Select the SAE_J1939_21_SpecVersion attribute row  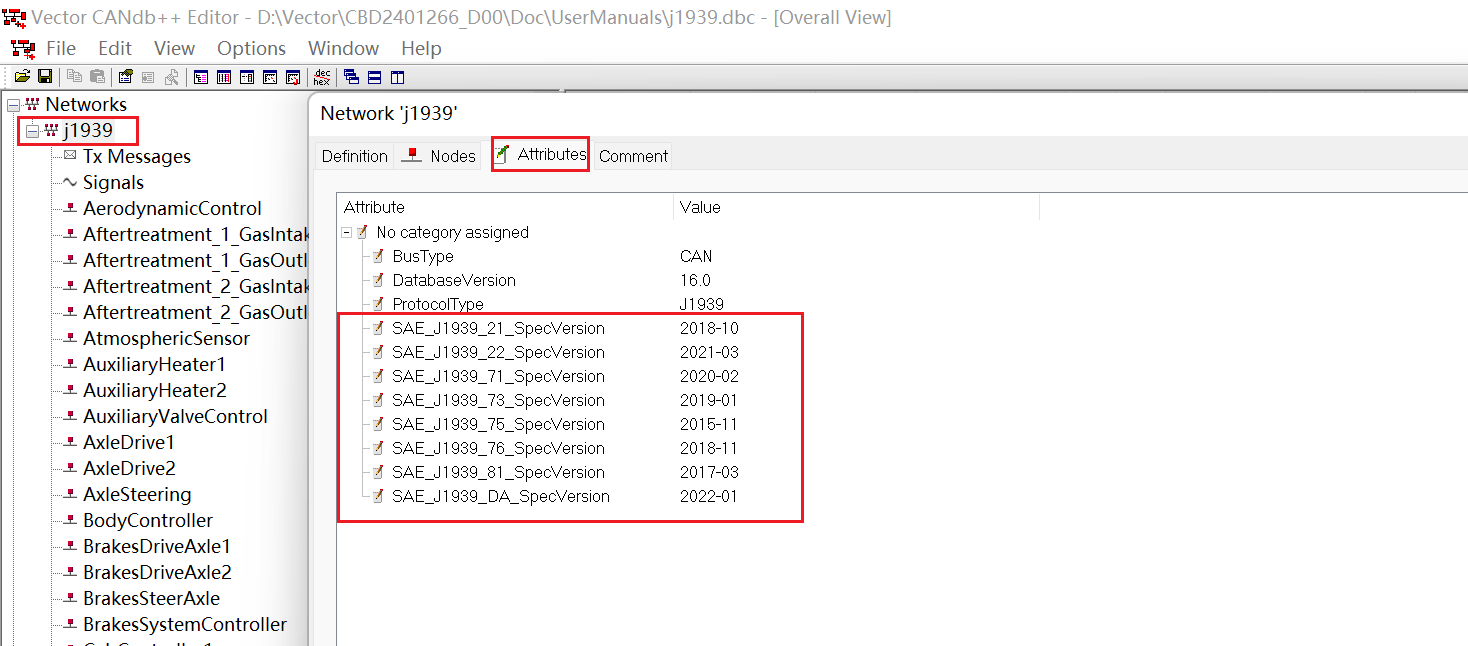[x=498, y=328]
